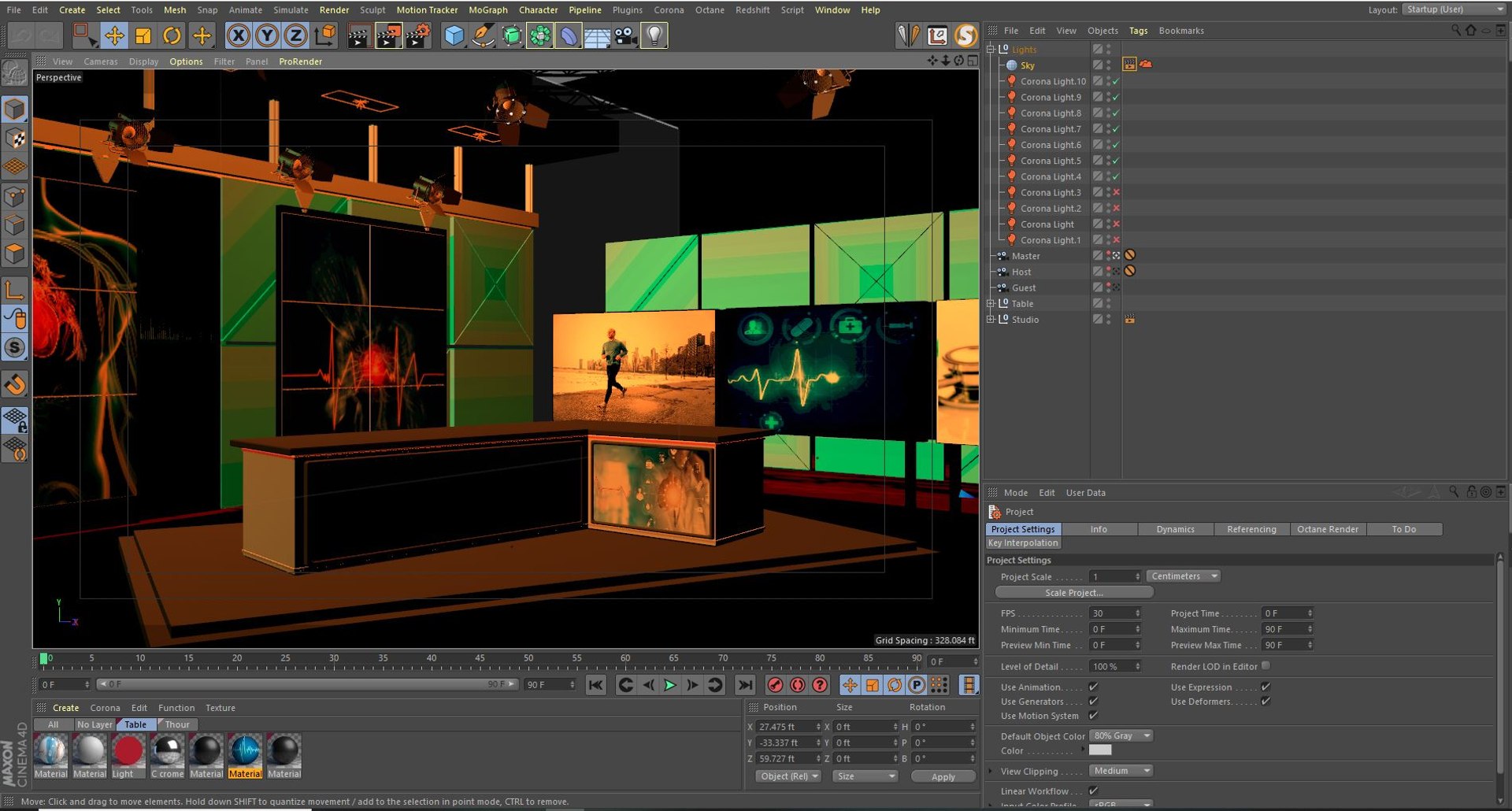Toggle the red X enable for Corona Light.3
Image resolution: width=1512 pixels, height=811 pixels.
click(1116, 192)
